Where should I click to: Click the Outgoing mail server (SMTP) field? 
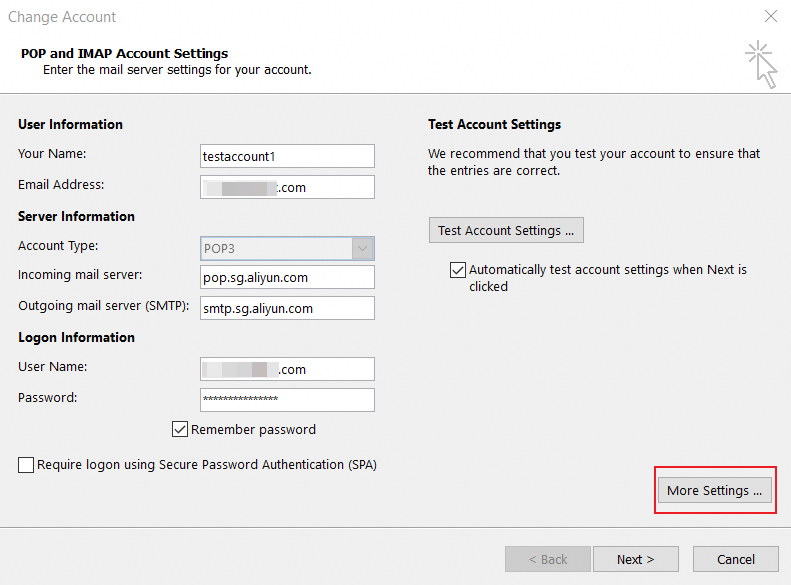point(287,308)
